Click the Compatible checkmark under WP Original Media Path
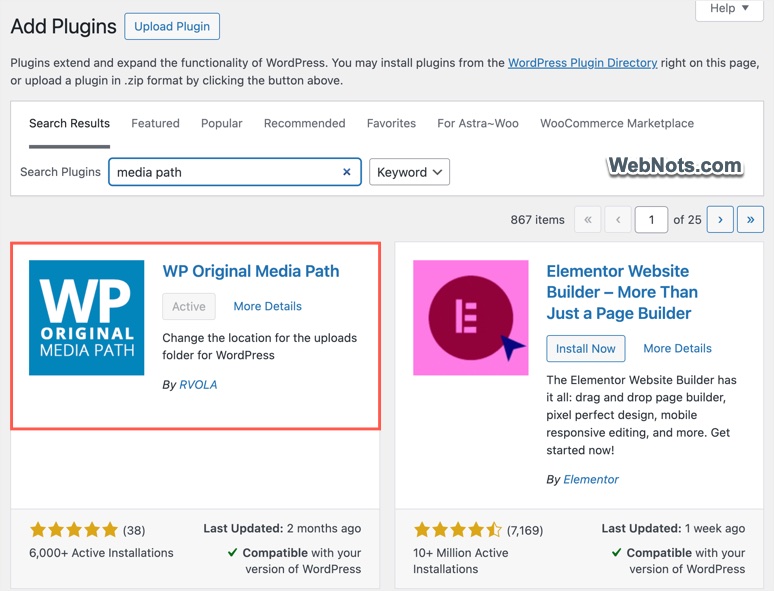The height and width of the screenshot is (591, 774). pos(232,552)
